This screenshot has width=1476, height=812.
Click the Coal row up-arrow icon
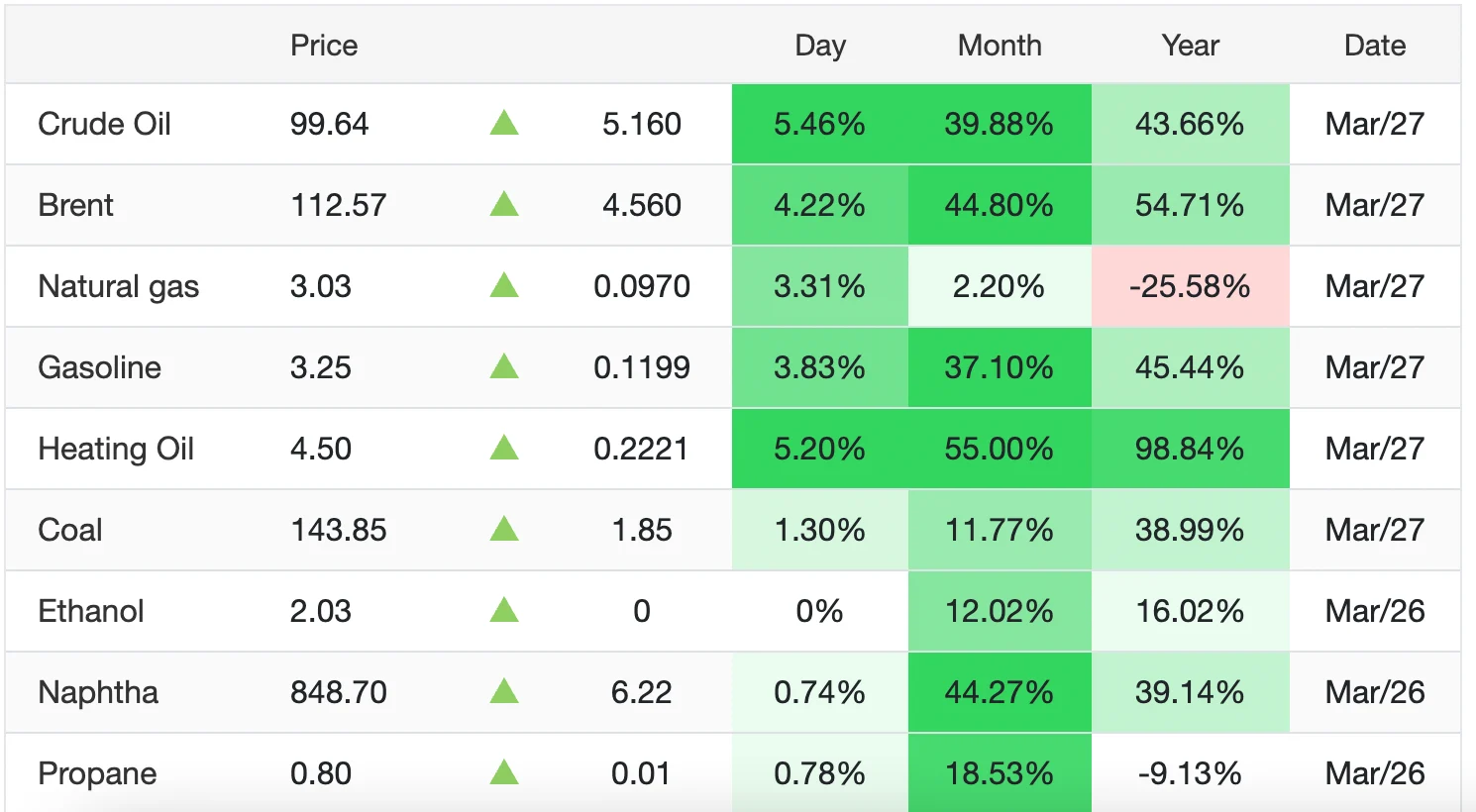click(x=504, y=530)
